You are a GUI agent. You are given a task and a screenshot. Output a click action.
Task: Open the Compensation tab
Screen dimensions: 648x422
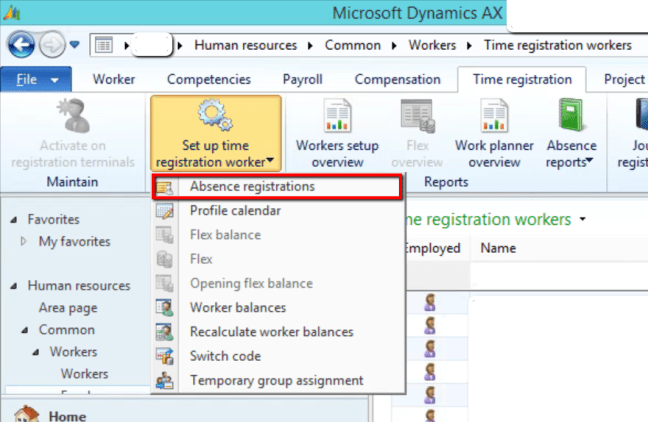397,79
